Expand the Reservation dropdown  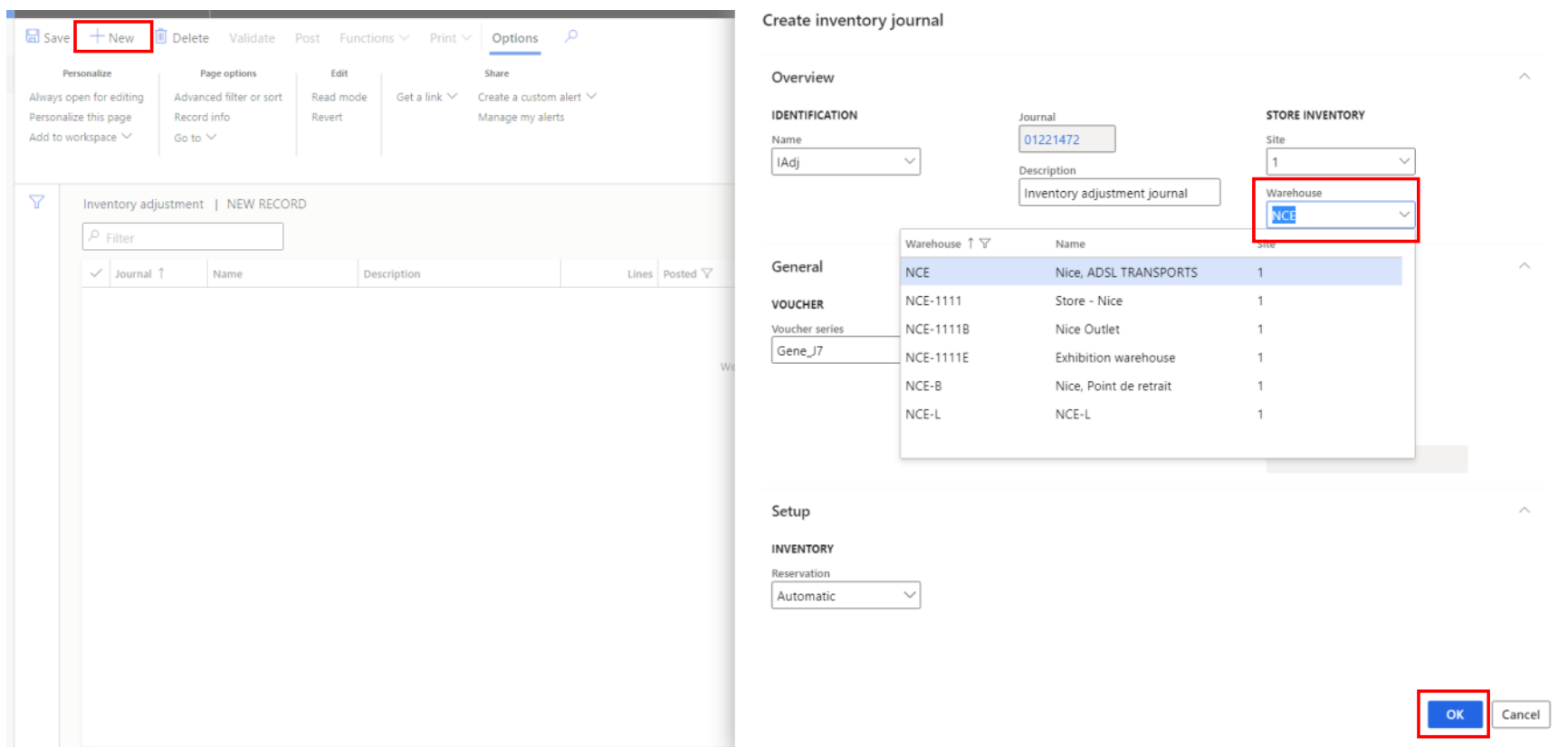tap(909, 596)
